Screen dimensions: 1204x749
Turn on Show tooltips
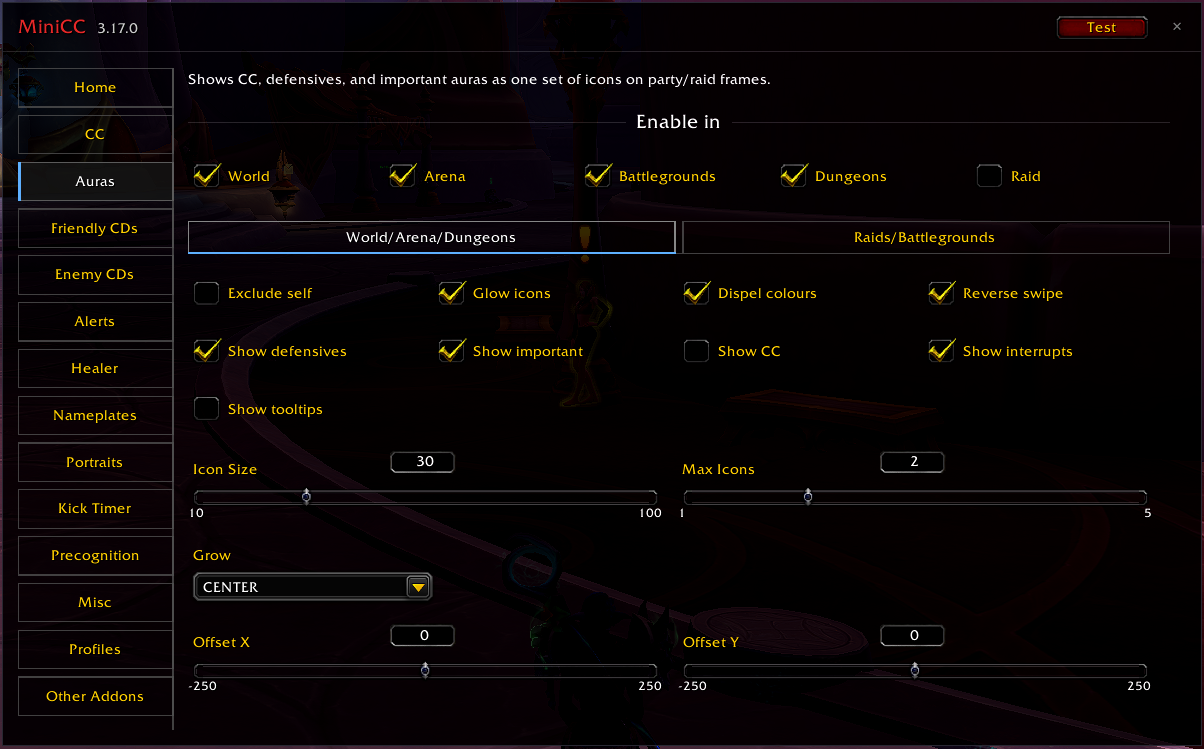click(x=207, y=409)
